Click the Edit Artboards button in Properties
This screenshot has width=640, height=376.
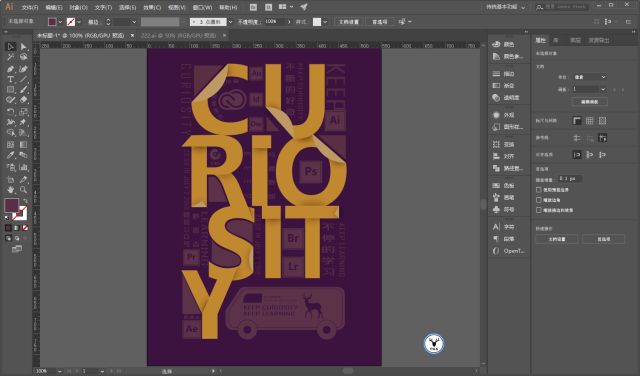589,102
